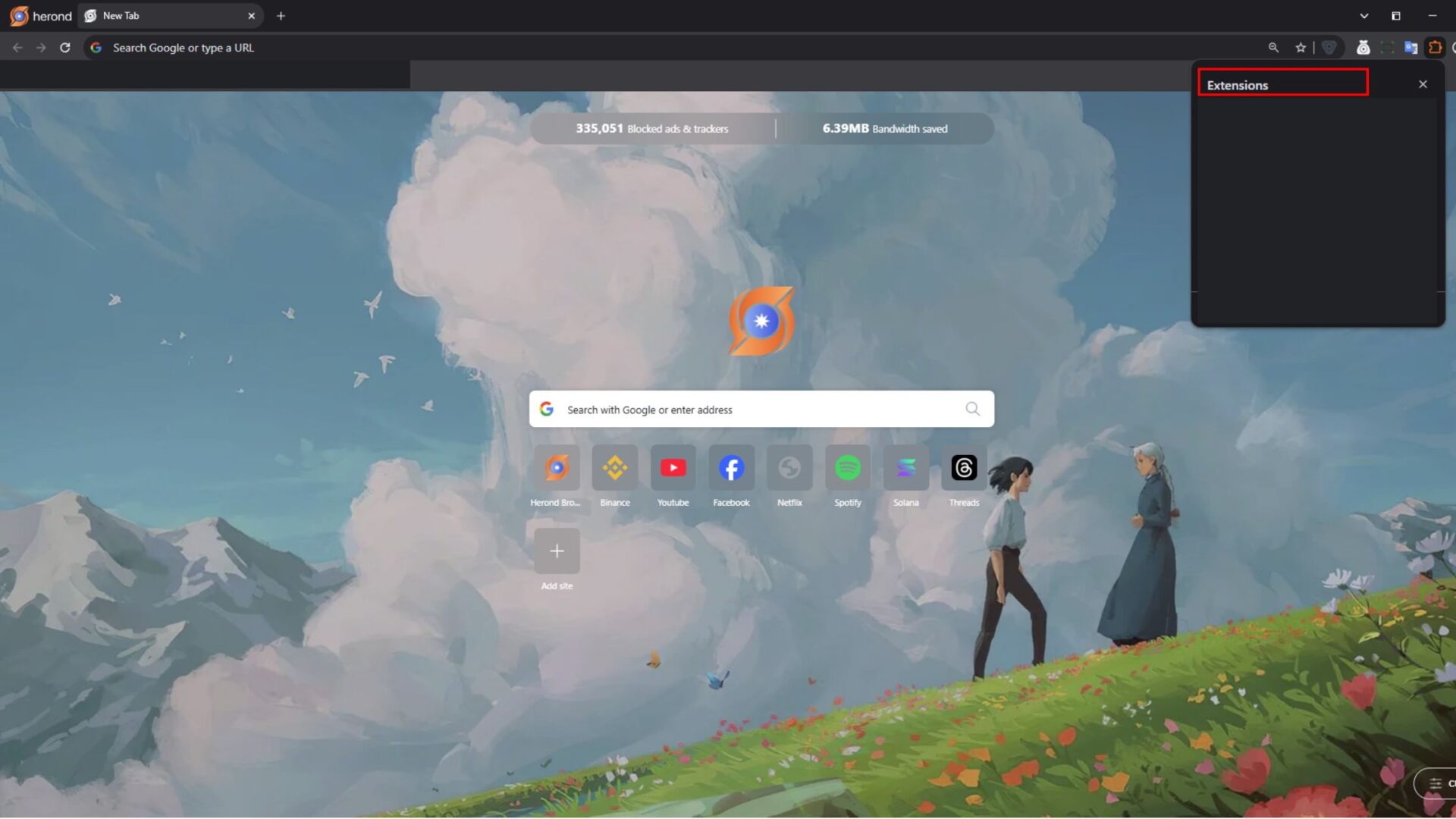Click the zoom magnifier icon in address bar
The image size is (1456, 819).
pos(1273,48)
